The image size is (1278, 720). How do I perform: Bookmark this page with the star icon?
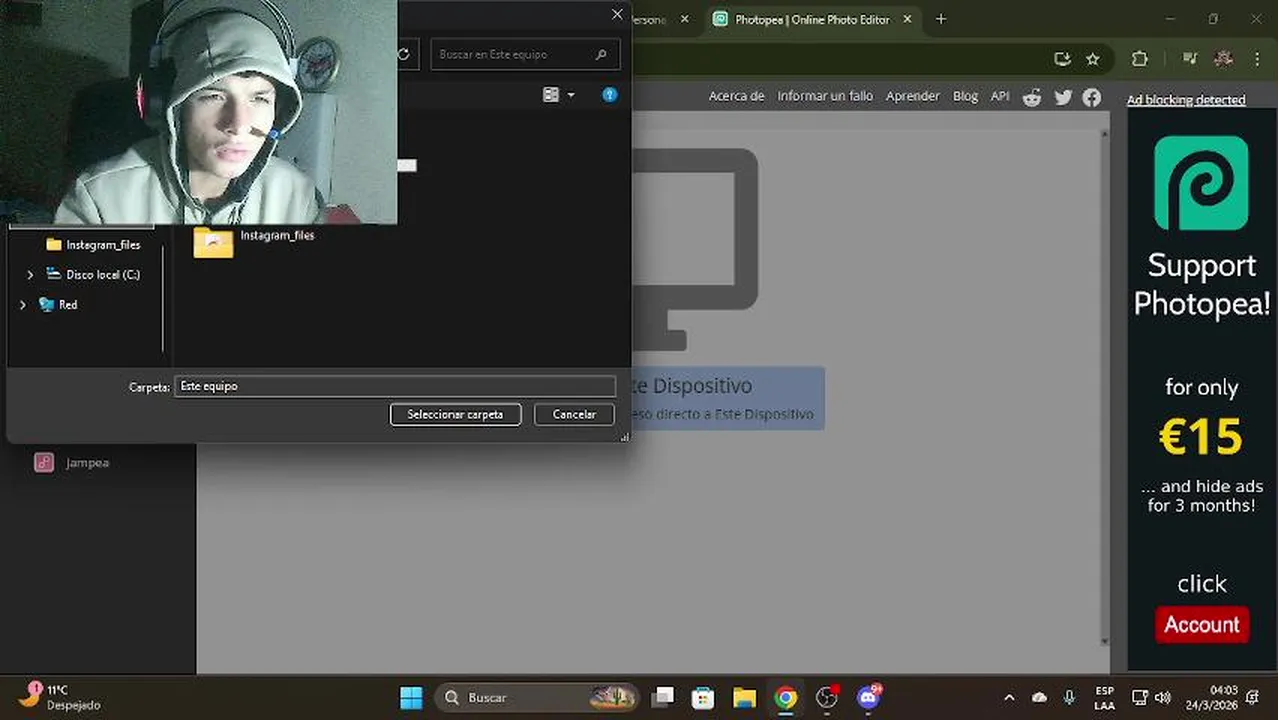coord(1093,59)
